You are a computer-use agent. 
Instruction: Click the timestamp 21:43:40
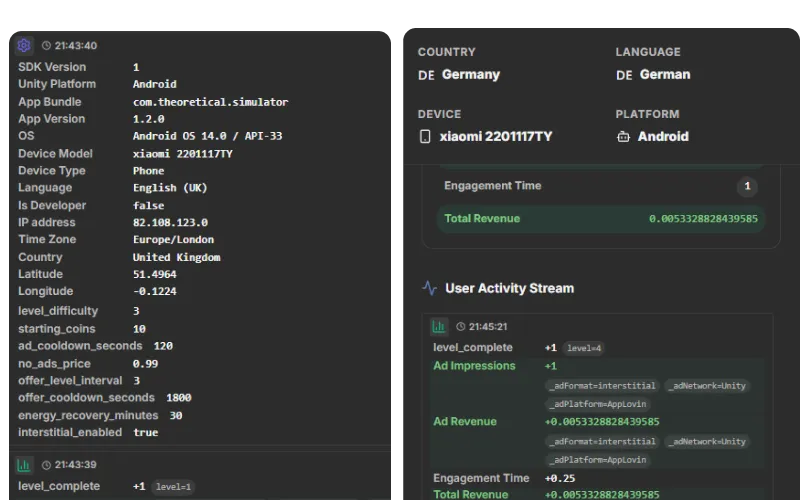point(76,45)
